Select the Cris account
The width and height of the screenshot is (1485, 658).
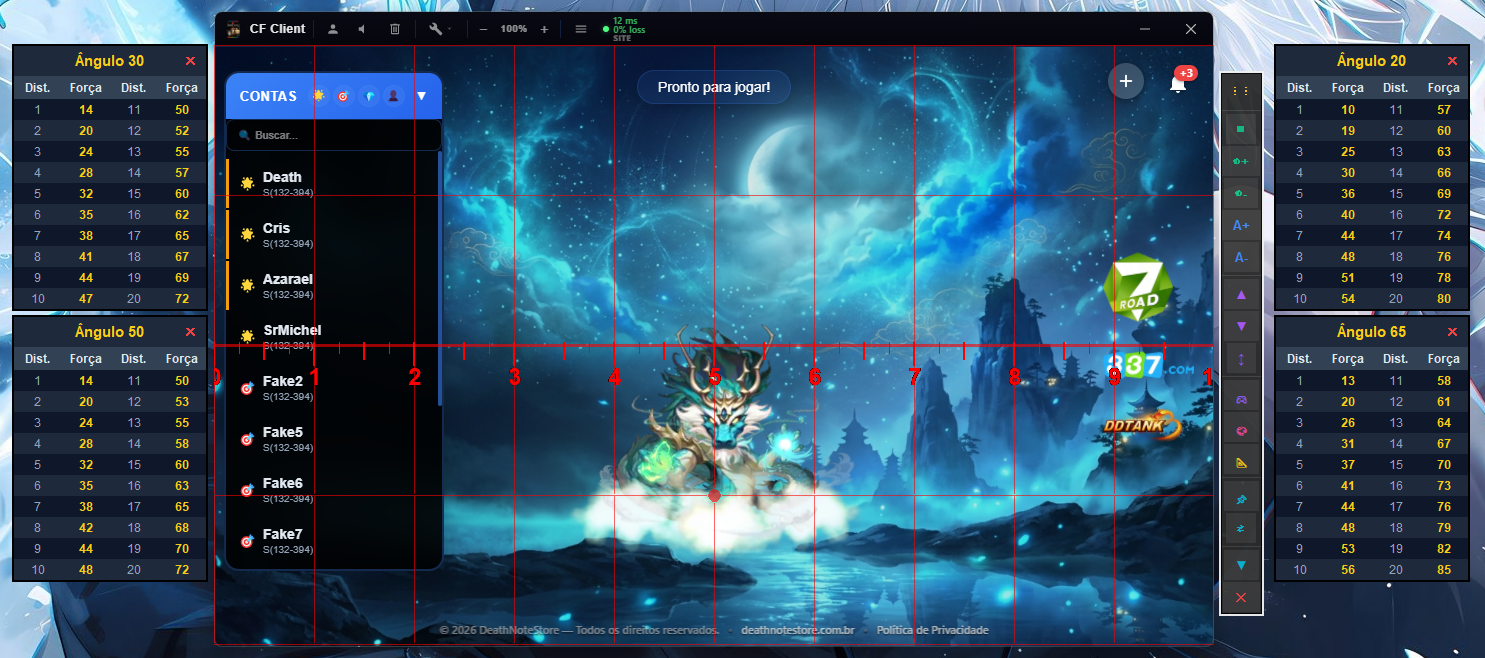tap(332, 235)
